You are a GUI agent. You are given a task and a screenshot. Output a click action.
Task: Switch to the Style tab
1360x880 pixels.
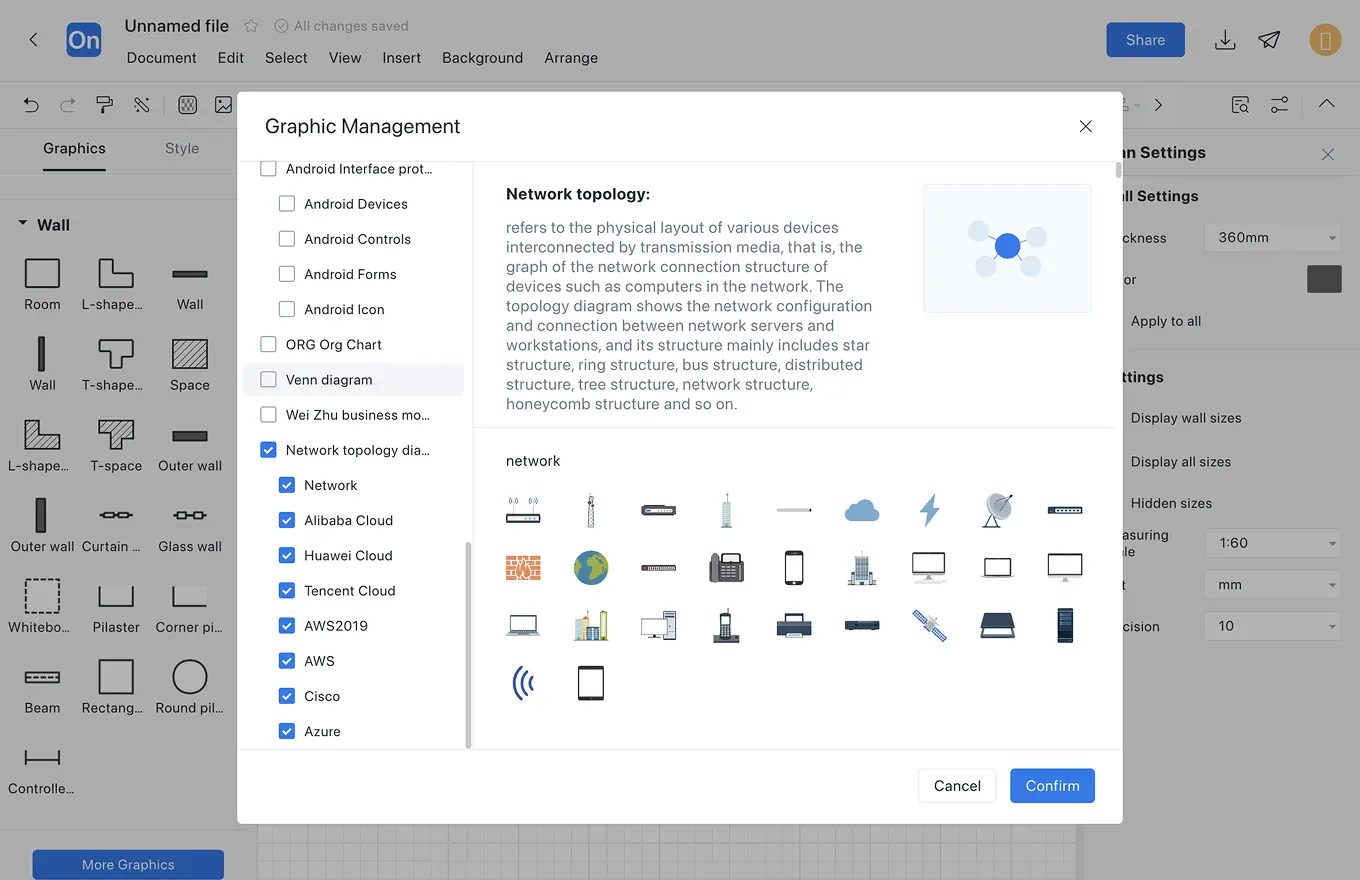[x=182, y=148]
